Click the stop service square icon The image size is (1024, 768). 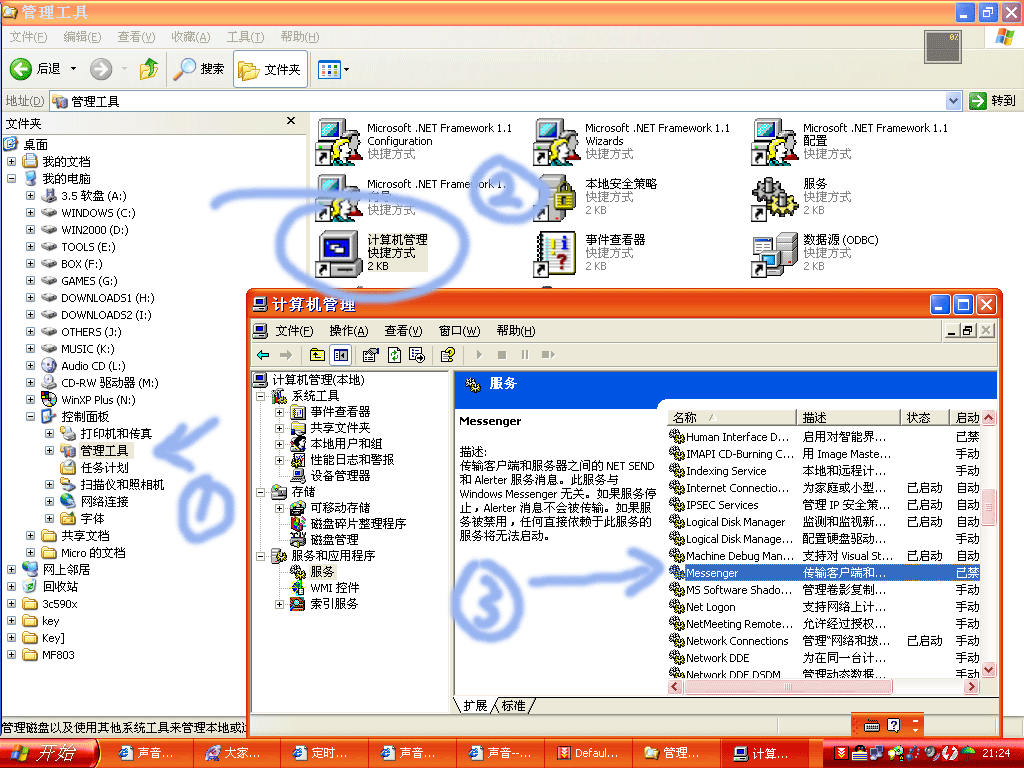point(502,355)
